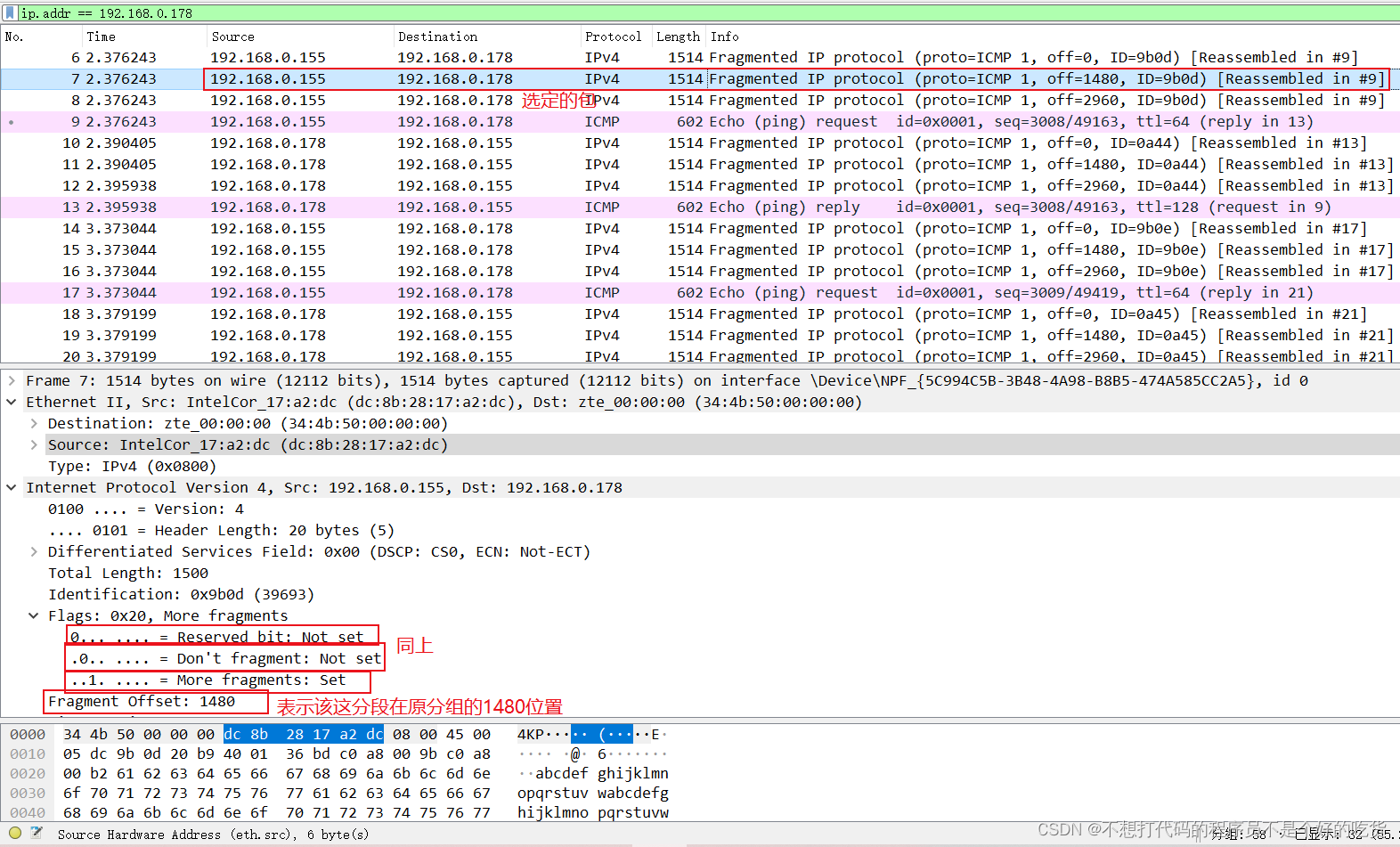Select 'Identification: 0x9b0d (39693)' line
This screenshot has width=1400, height=847.
pyautogui.click(x=181, y=594)
